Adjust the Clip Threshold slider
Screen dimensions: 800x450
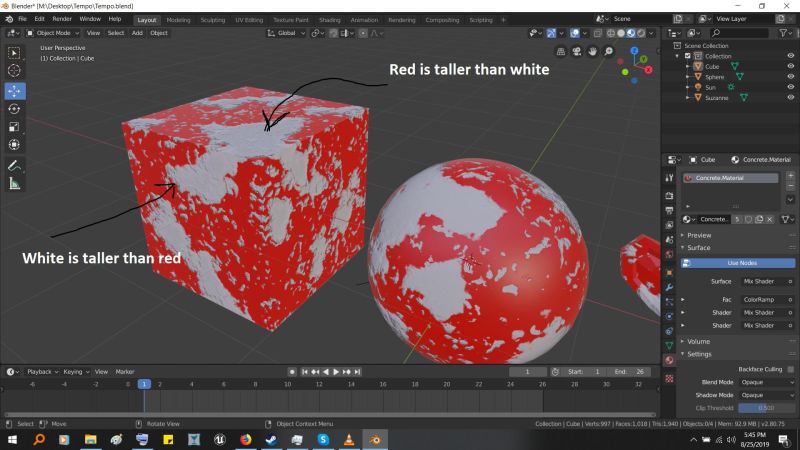(766, 408)
